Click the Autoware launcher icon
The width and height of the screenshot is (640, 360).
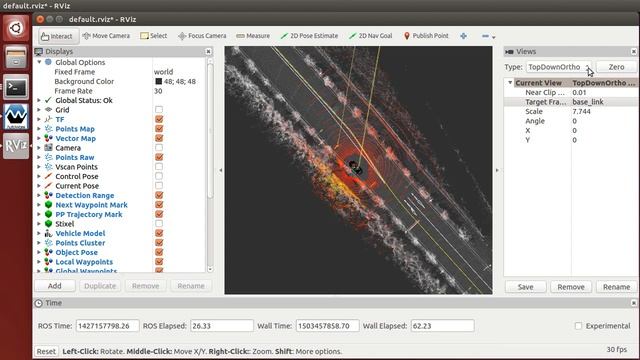(16, 116)
